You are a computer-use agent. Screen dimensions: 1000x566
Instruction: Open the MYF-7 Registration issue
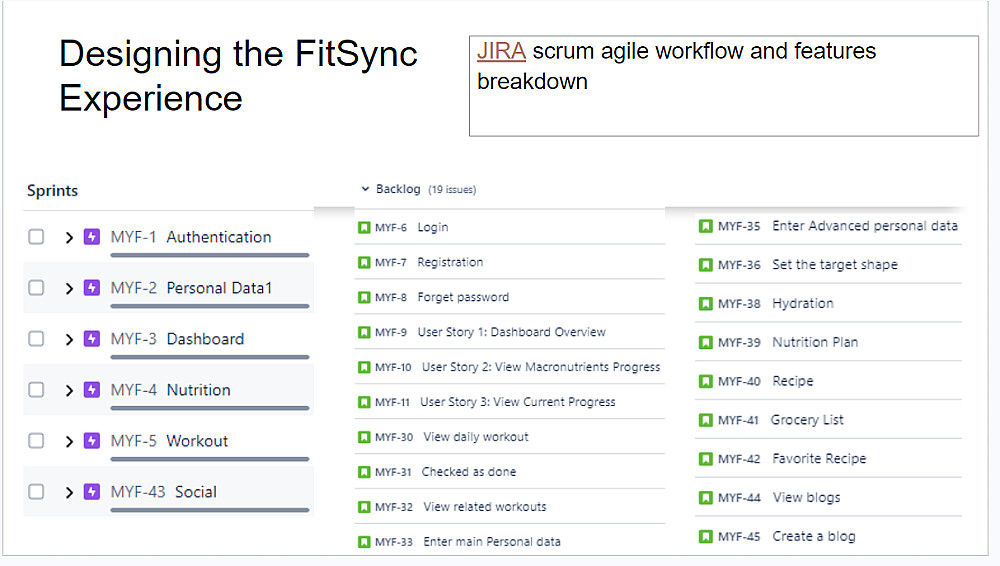[449, 262]
